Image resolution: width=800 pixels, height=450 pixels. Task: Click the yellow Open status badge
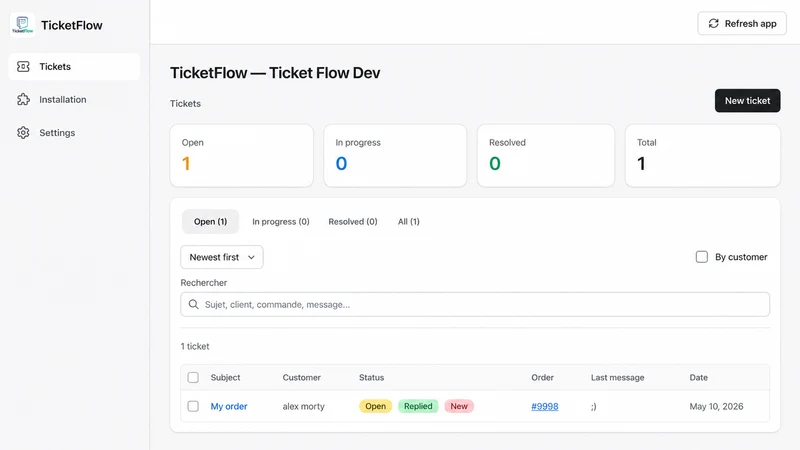(x=376, y=406)
